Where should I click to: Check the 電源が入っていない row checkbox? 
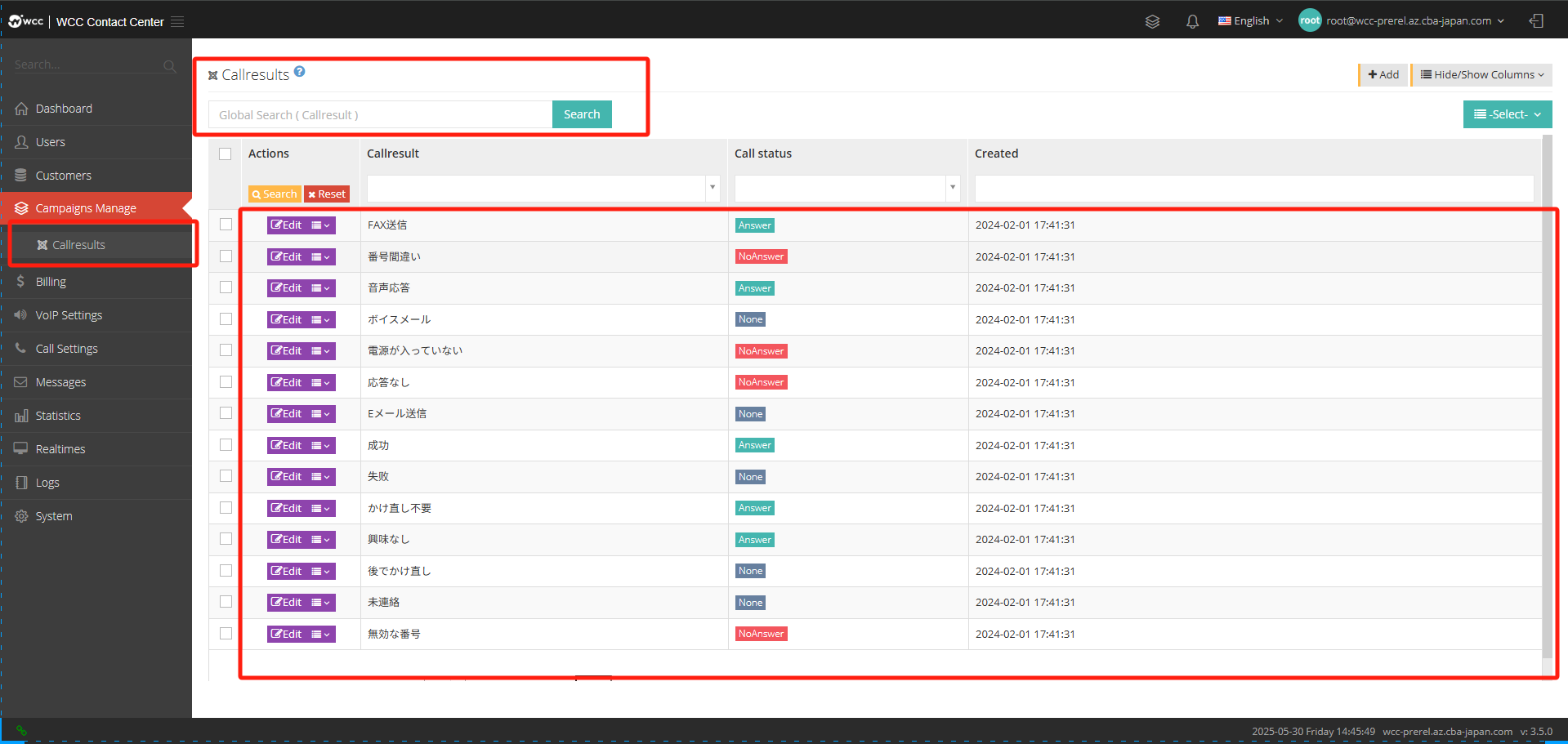[x=226, y=350]
